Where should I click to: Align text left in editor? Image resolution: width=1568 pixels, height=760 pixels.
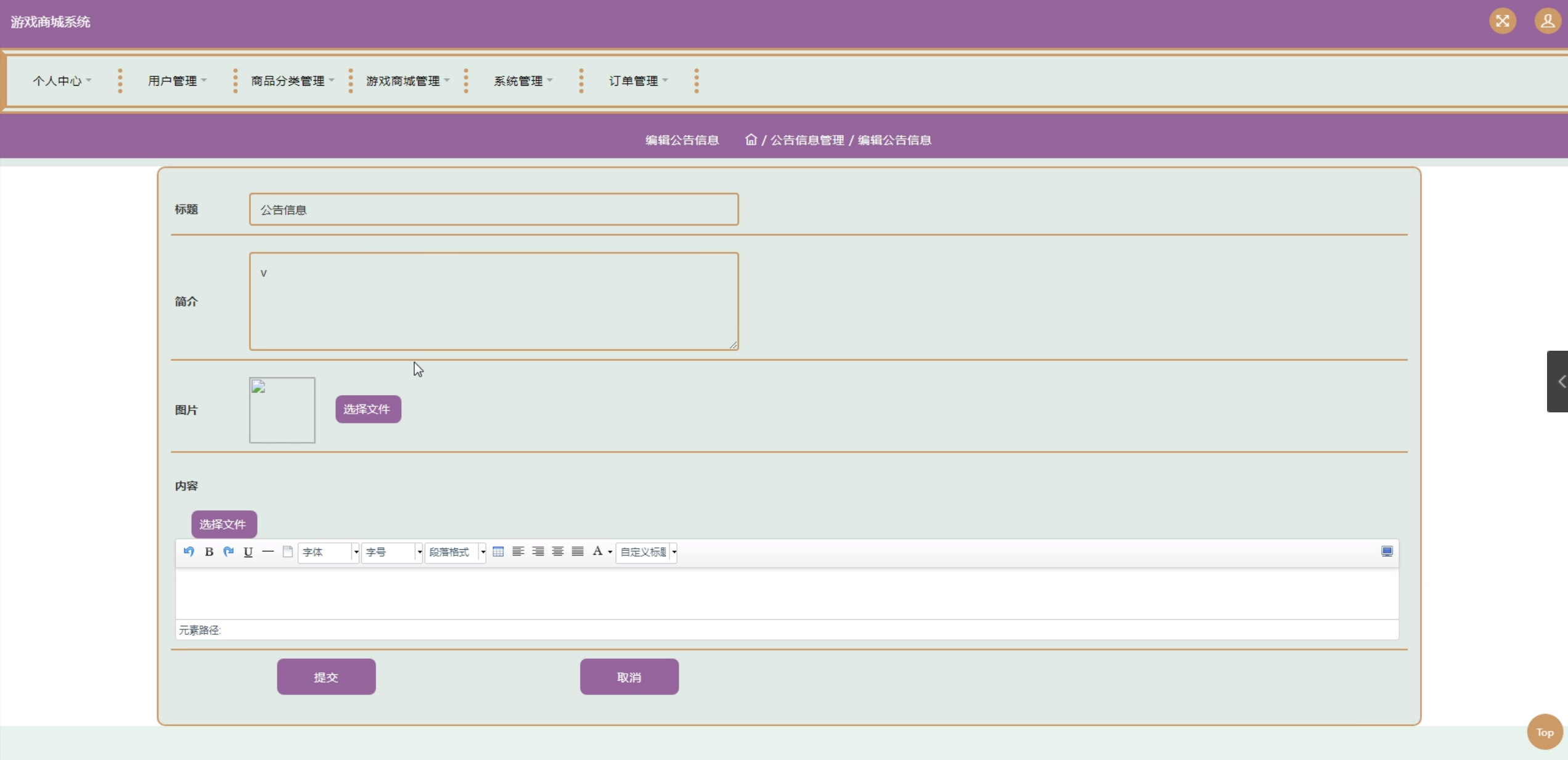(518, 552)
